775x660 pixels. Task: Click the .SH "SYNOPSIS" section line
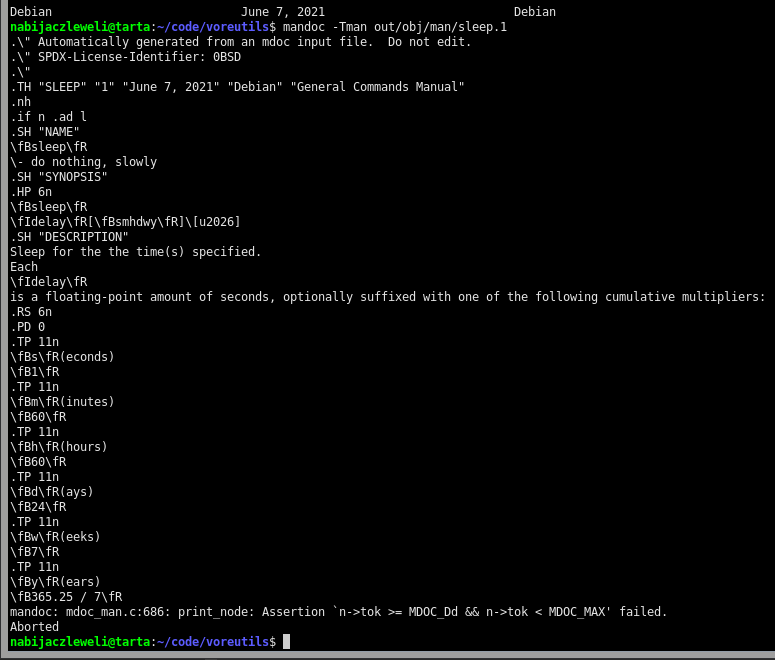59,177
